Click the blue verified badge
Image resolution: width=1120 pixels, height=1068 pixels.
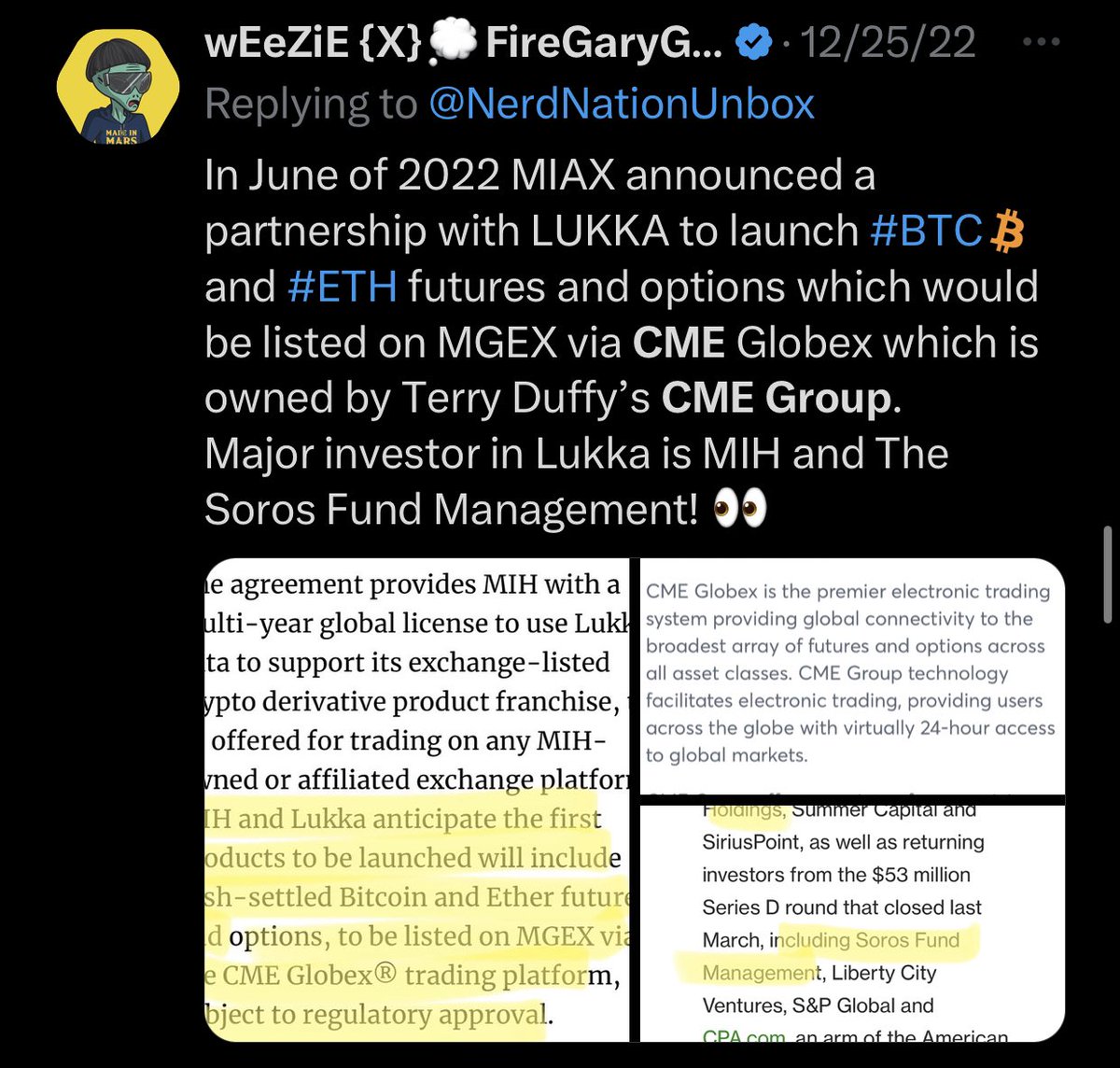point(756,44)
